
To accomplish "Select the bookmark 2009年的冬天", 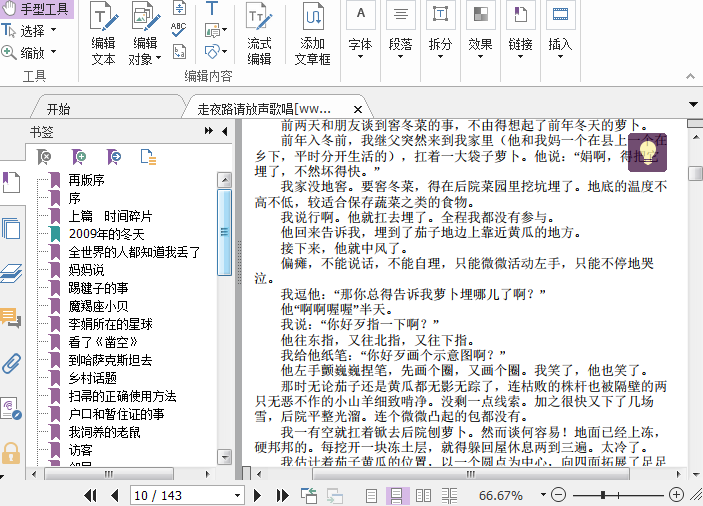I will [x=106, y=234].
